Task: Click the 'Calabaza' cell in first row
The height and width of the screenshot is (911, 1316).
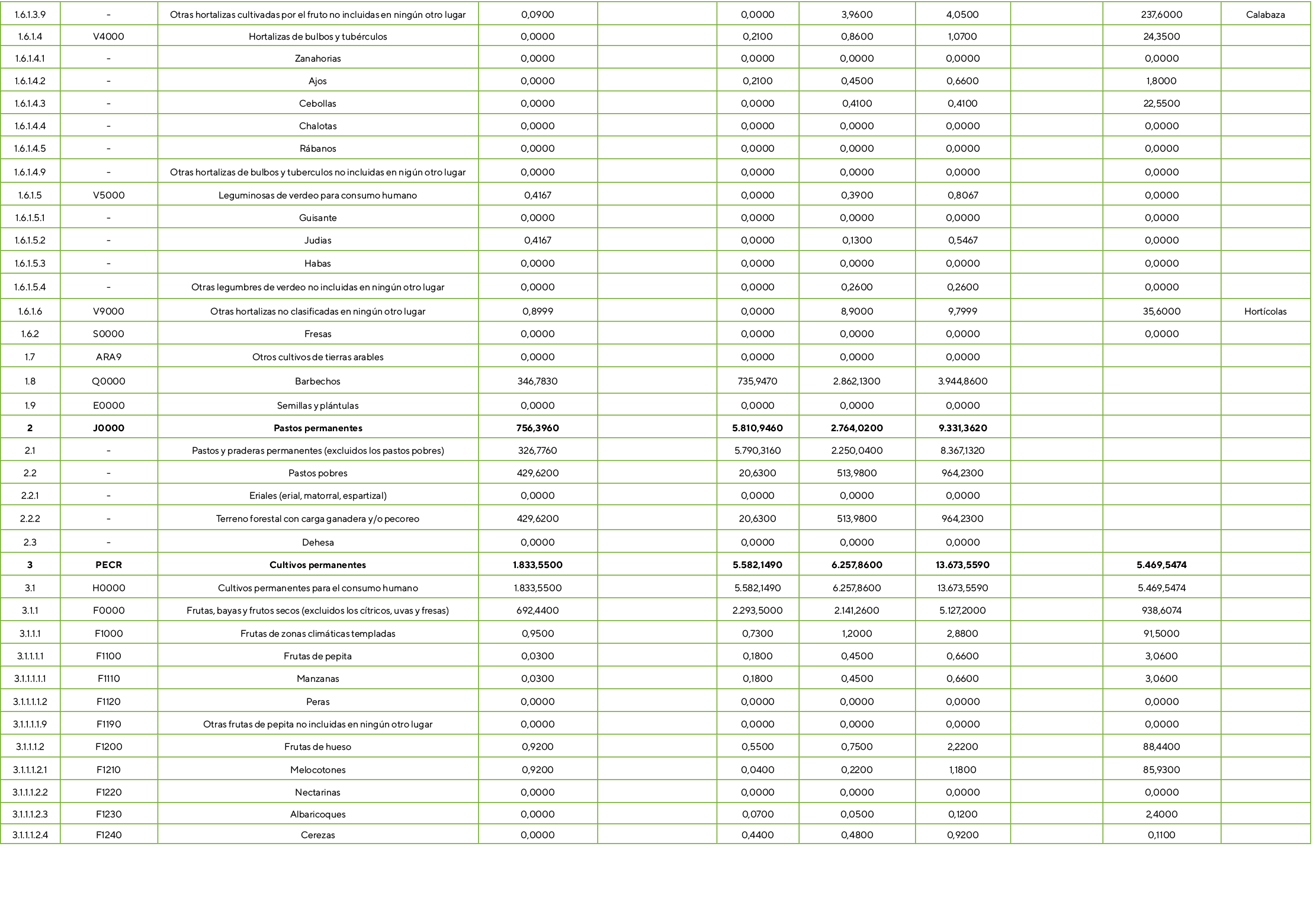Action: [x=1265, y=15]
